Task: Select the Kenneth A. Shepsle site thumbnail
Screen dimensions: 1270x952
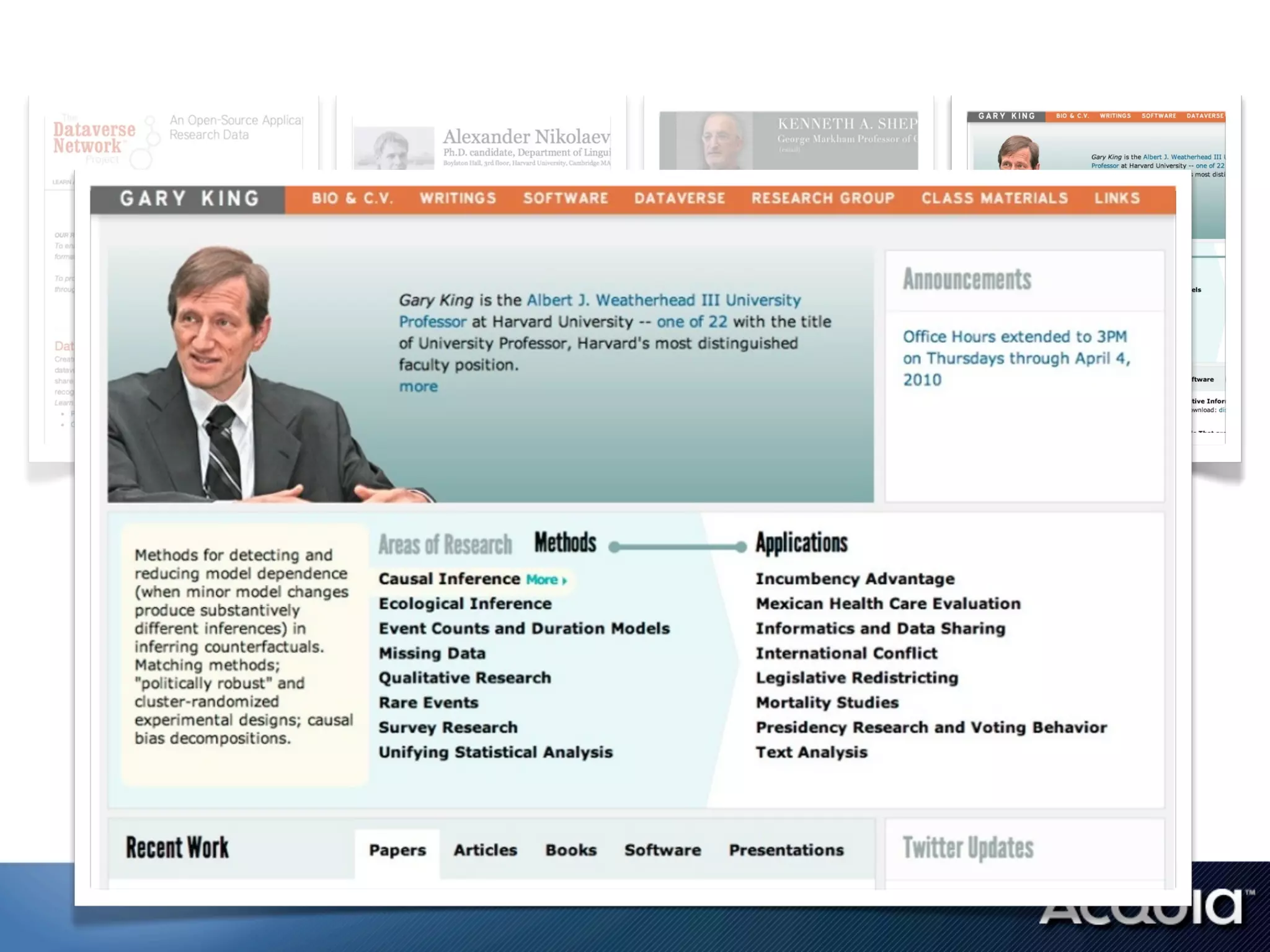Action: (x=788, y=140)
